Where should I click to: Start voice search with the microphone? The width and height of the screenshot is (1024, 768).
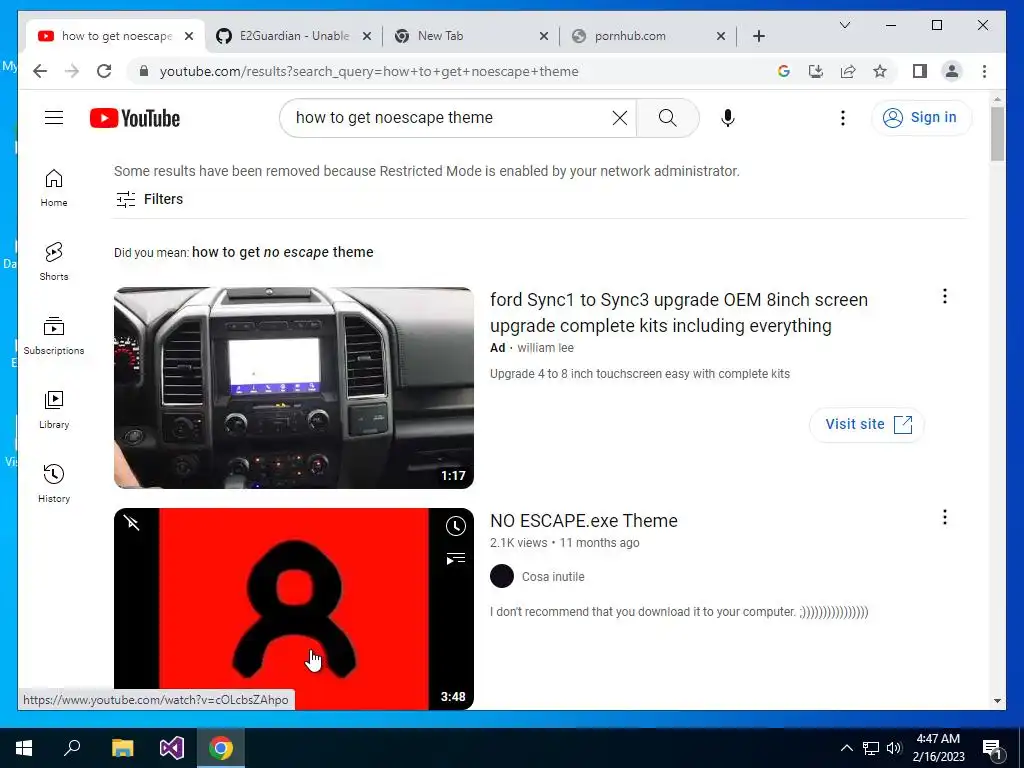tap(728, 118)
